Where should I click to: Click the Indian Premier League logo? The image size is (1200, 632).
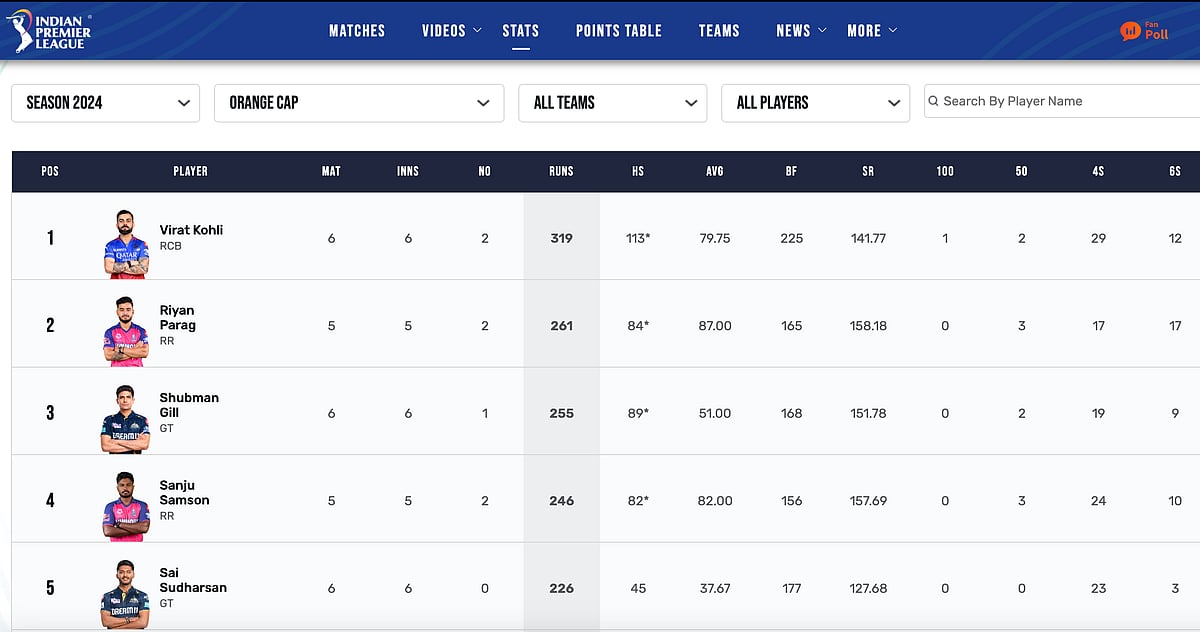pyautogui.click(x=48, y=31)
